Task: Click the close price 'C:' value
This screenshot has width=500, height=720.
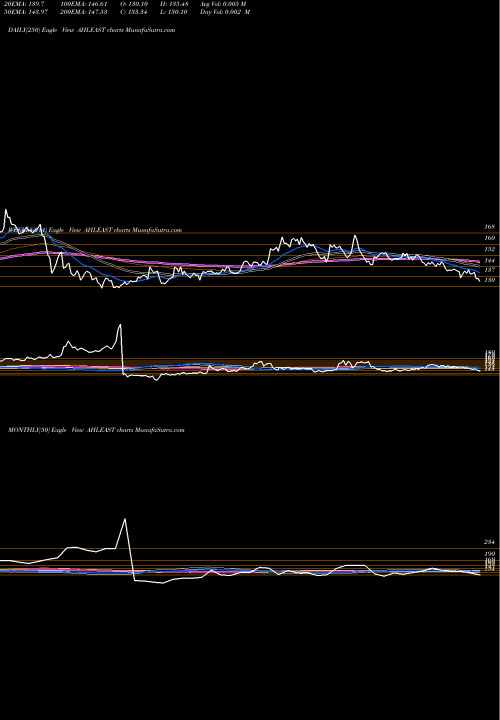Action: [x=134, y=12]
